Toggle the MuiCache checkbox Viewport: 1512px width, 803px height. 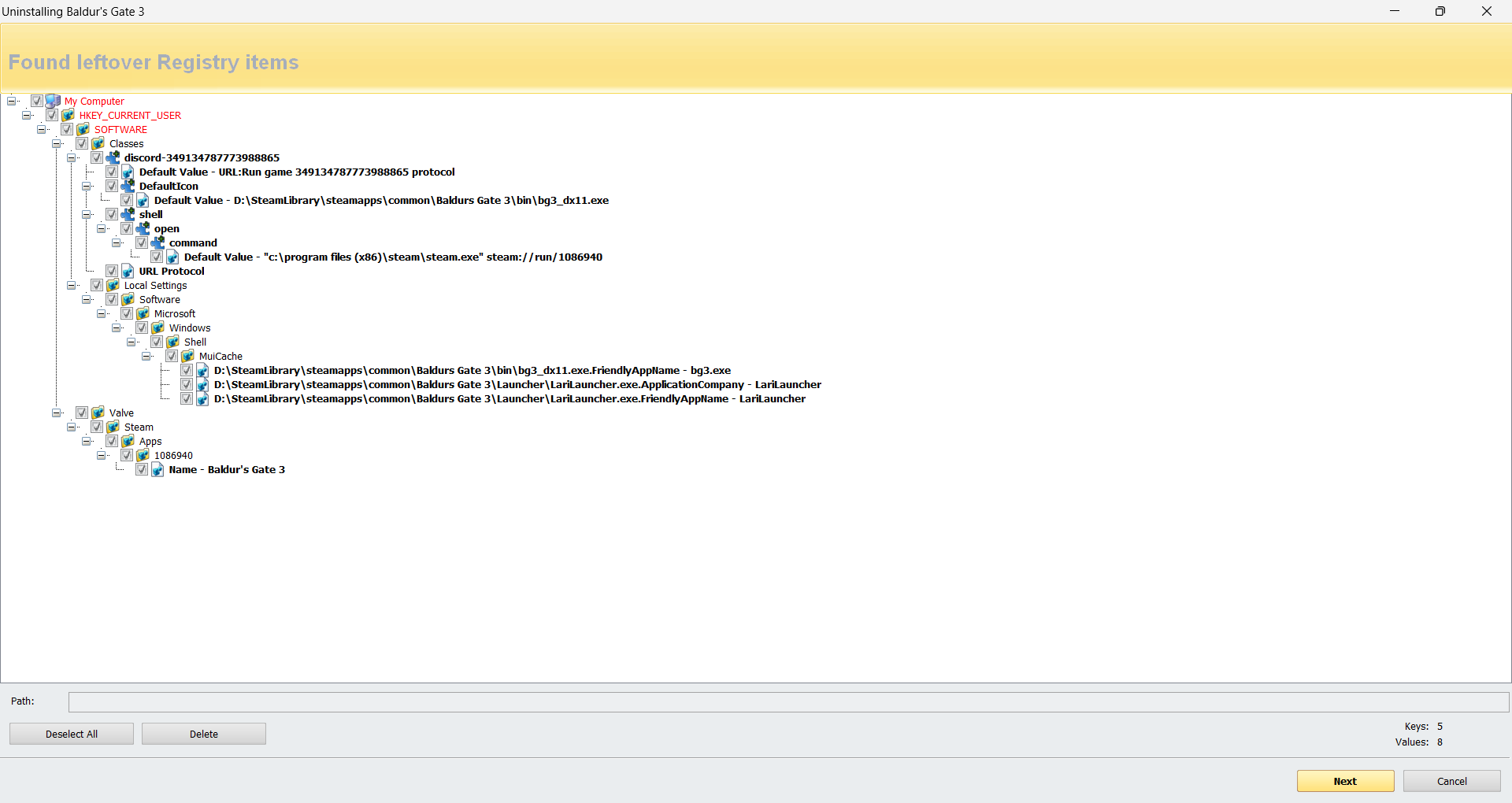tap(172, 356)
